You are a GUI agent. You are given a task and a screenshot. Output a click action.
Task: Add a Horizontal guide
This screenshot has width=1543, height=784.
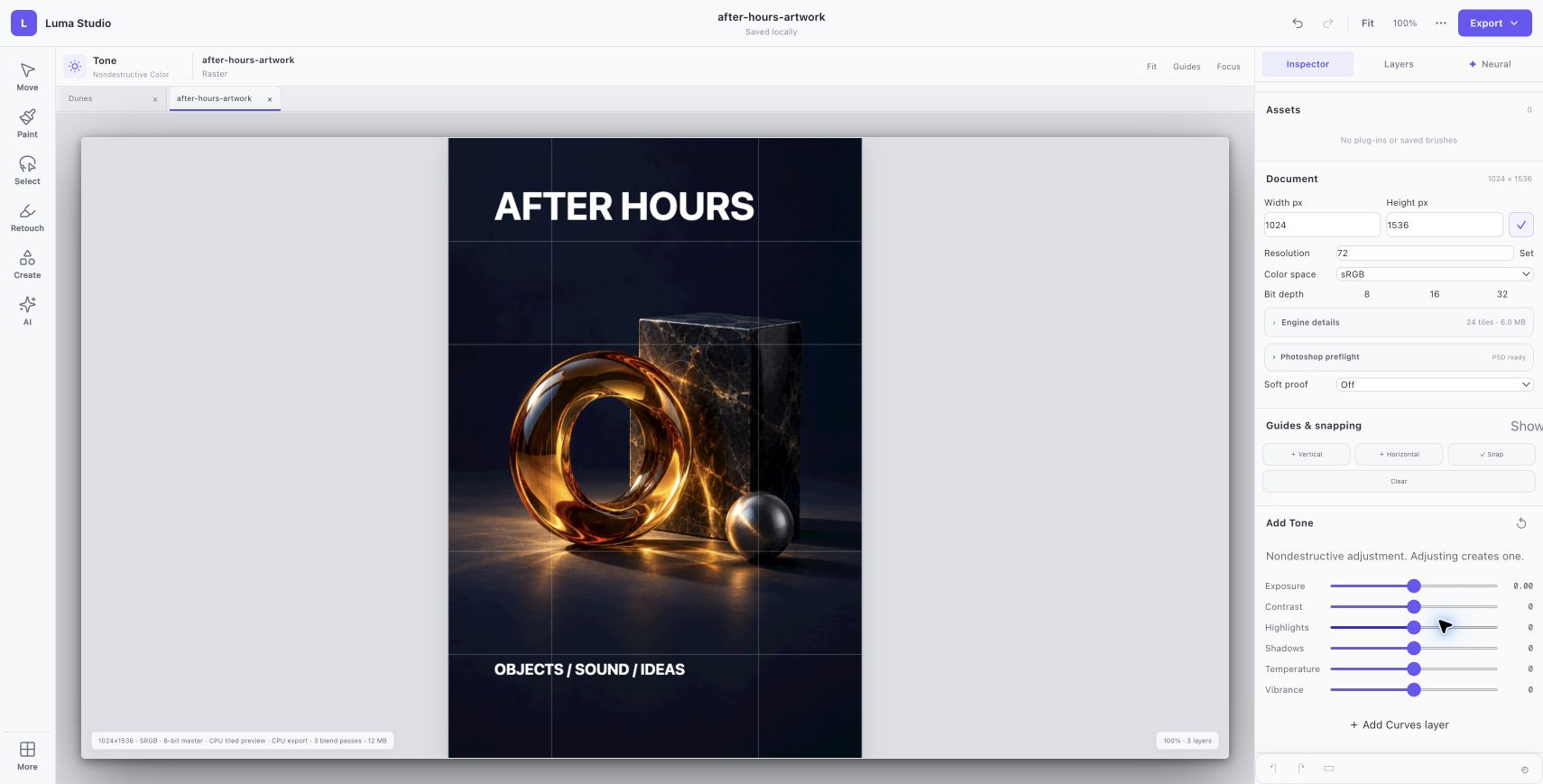point(1399,455)
